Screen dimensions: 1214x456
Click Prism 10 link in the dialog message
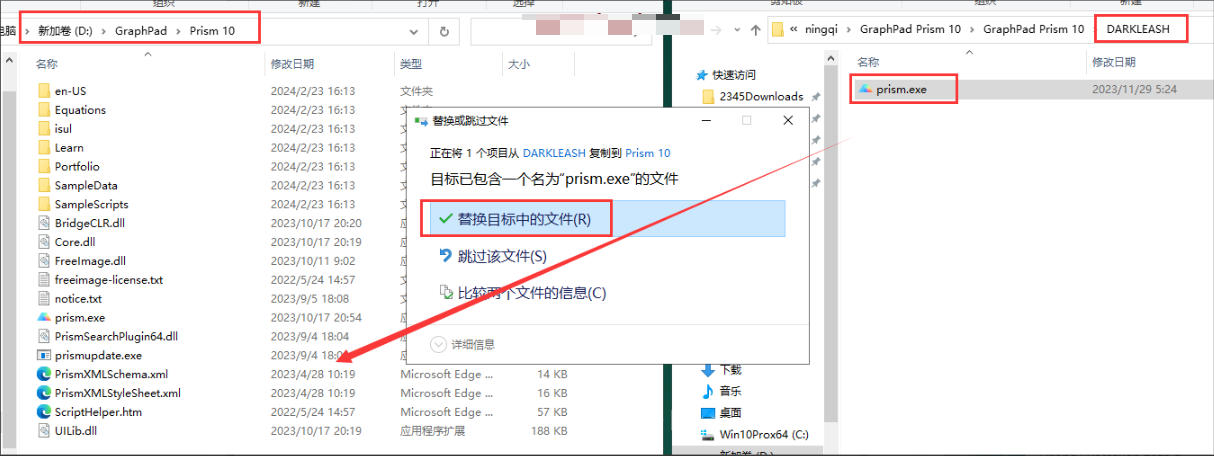coord(648,153)
